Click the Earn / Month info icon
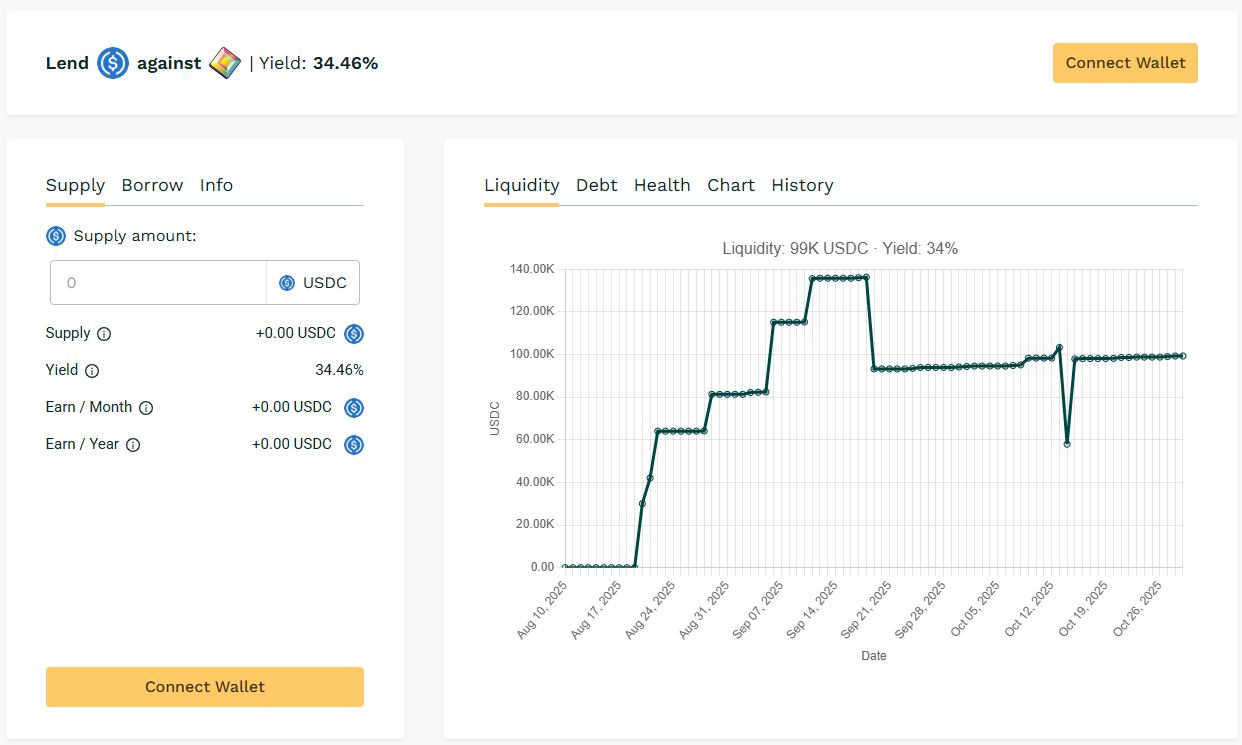Viewport: 1242px width, 745px height. tap(146, 408)
